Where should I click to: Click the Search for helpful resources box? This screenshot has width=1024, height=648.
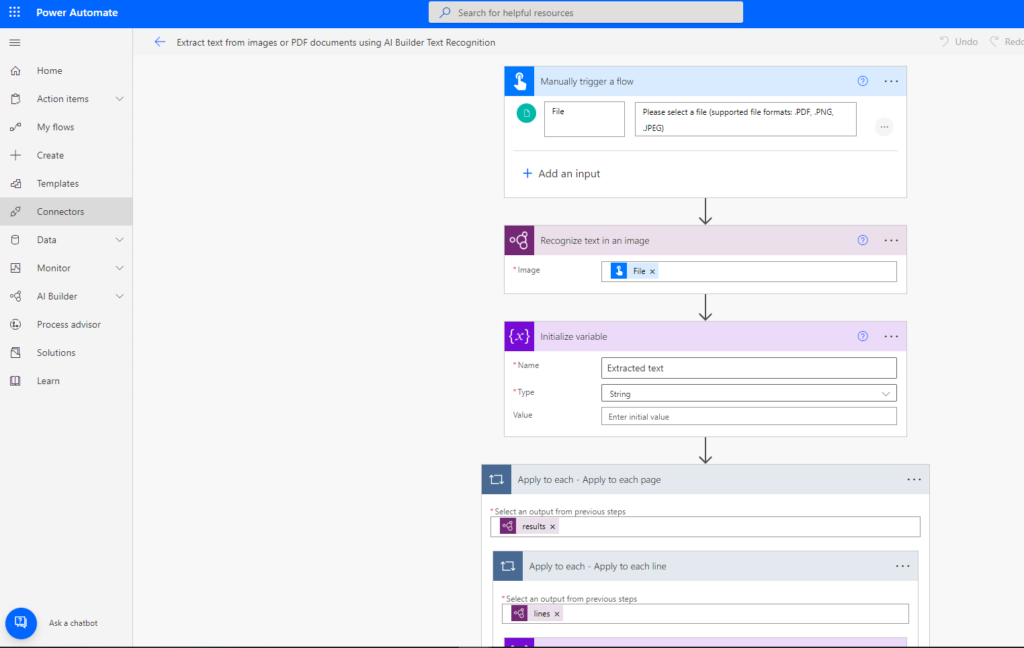586,12
